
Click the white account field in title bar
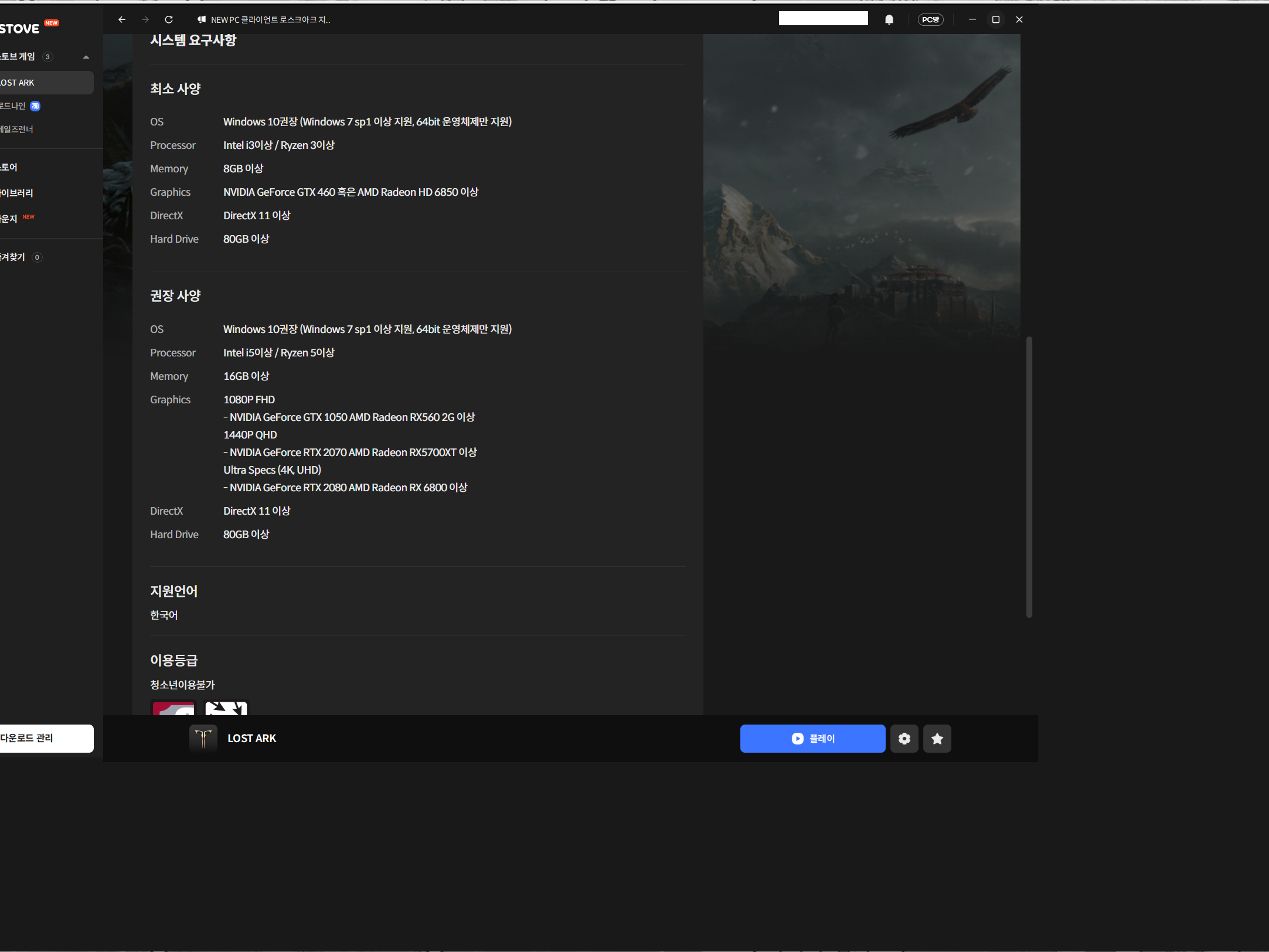823,19
